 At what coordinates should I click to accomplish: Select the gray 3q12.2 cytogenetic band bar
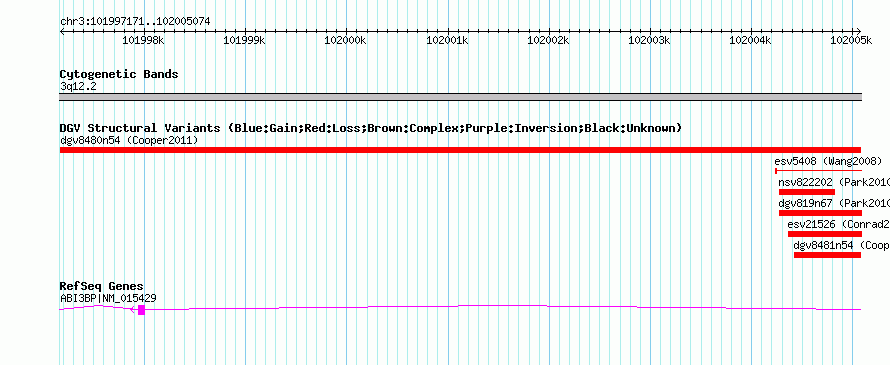tap(460, 97)
